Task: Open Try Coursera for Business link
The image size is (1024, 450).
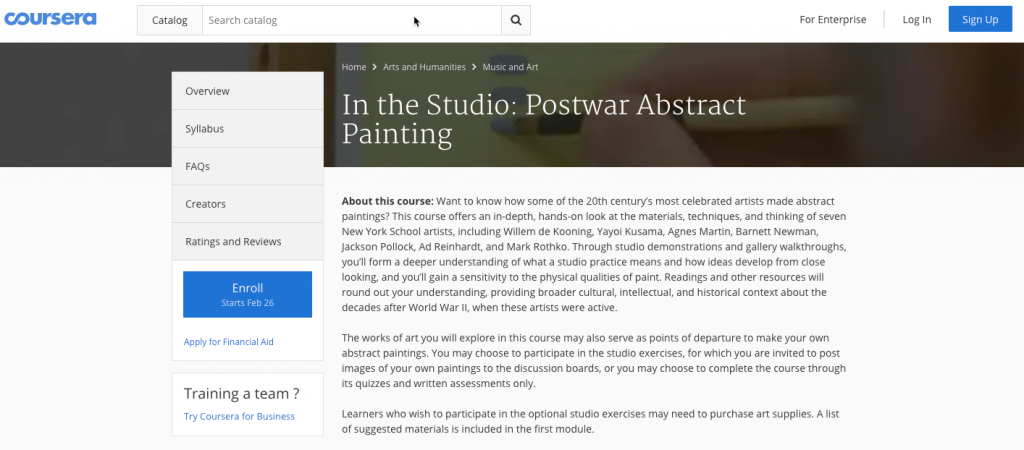Action: click(x=239, y=416)
